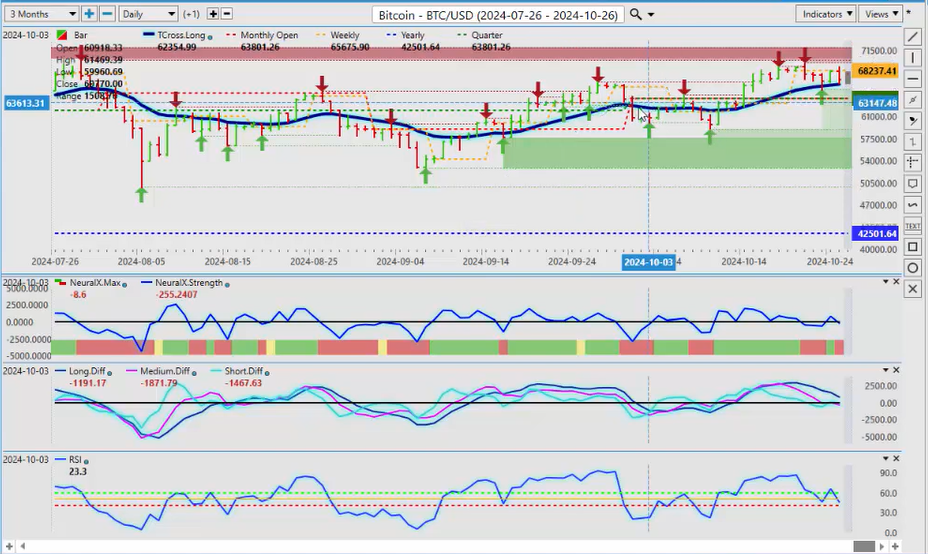Viewport: 928px width, 554px height.
Task: Click the highlighted 2024-10-03 date label
Action: (648, 262)
